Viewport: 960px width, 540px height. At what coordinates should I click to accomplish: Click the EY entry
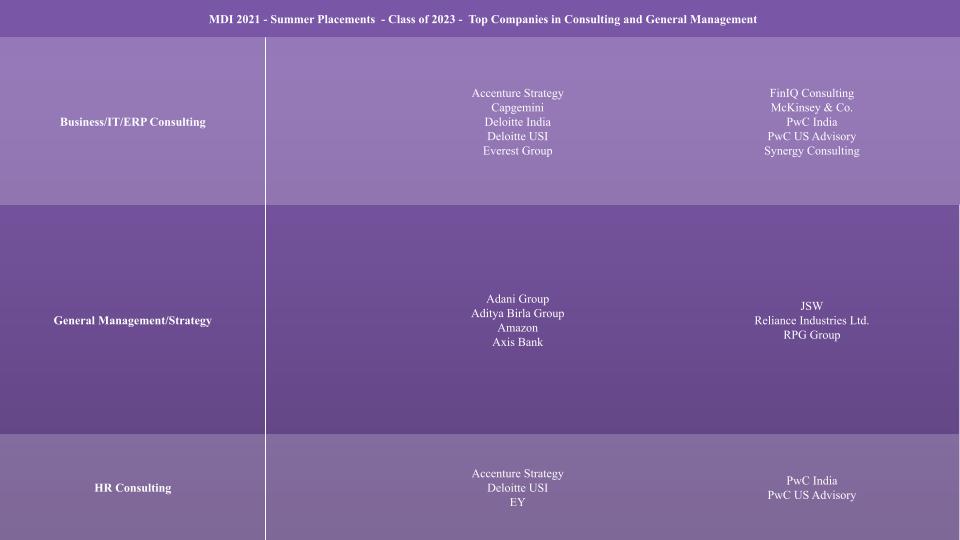(517, 502)
